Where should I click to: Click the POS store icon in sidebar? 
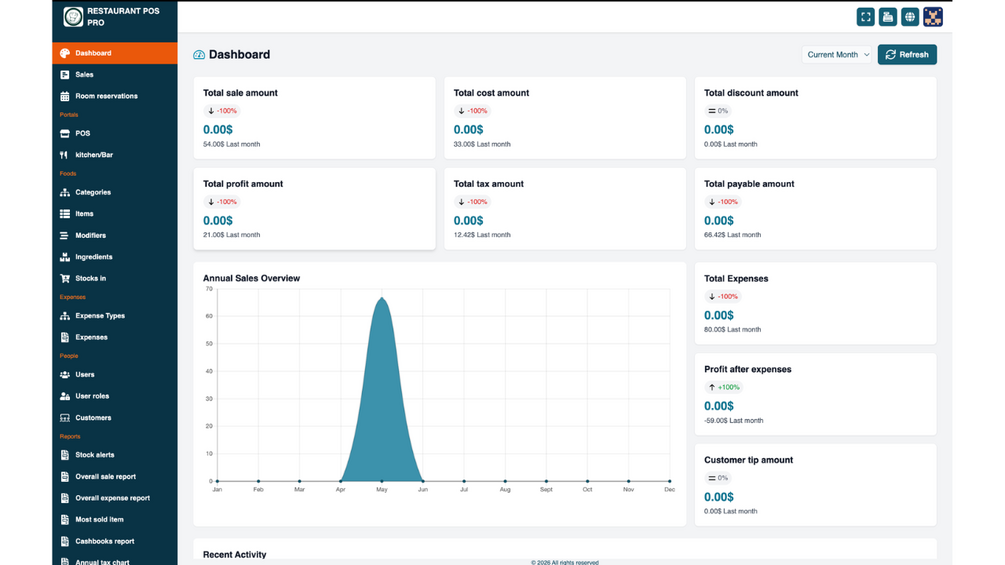click(65, 133)
